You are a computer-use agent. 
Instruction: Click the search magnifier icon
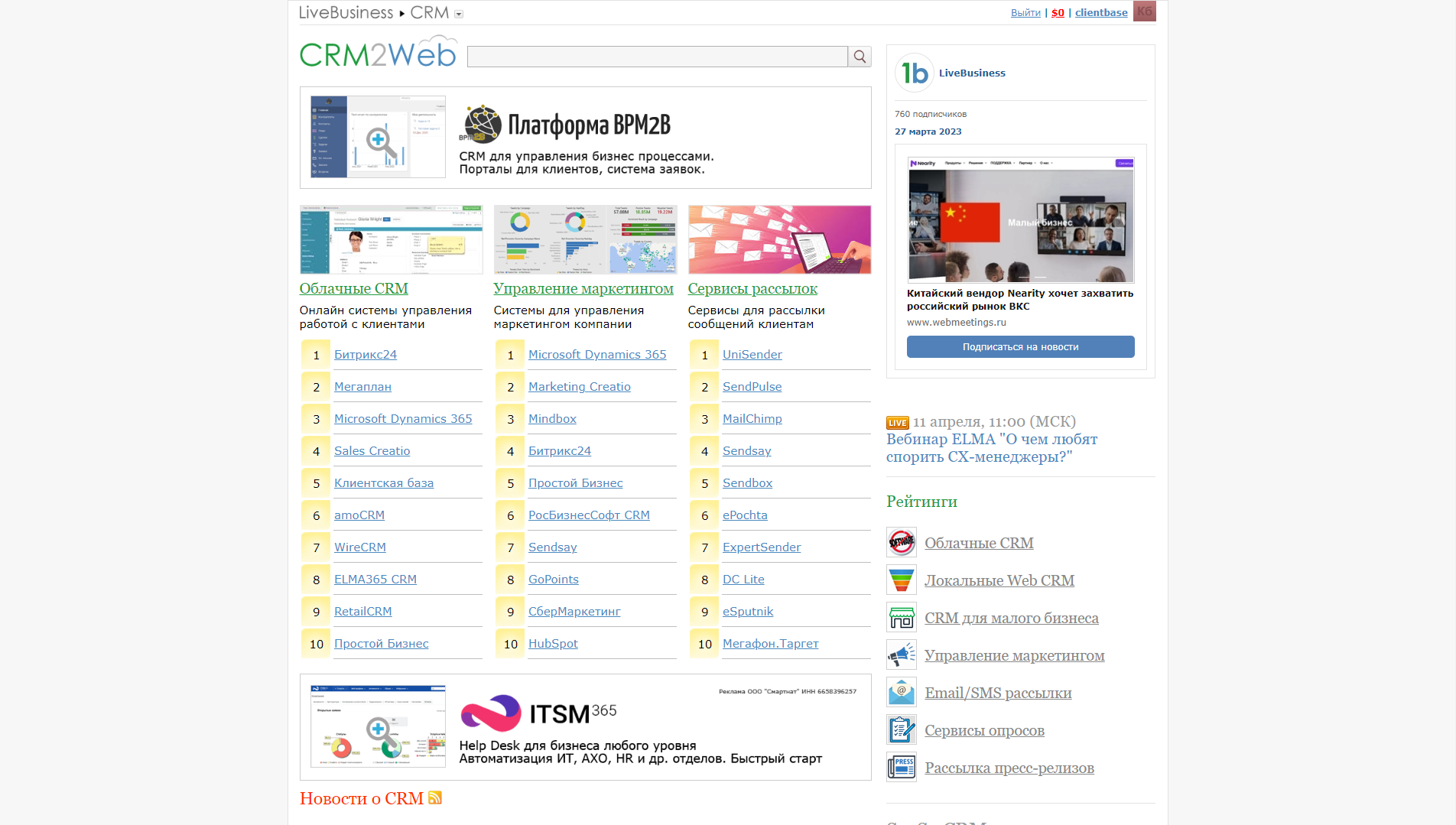tap(860, 57)
